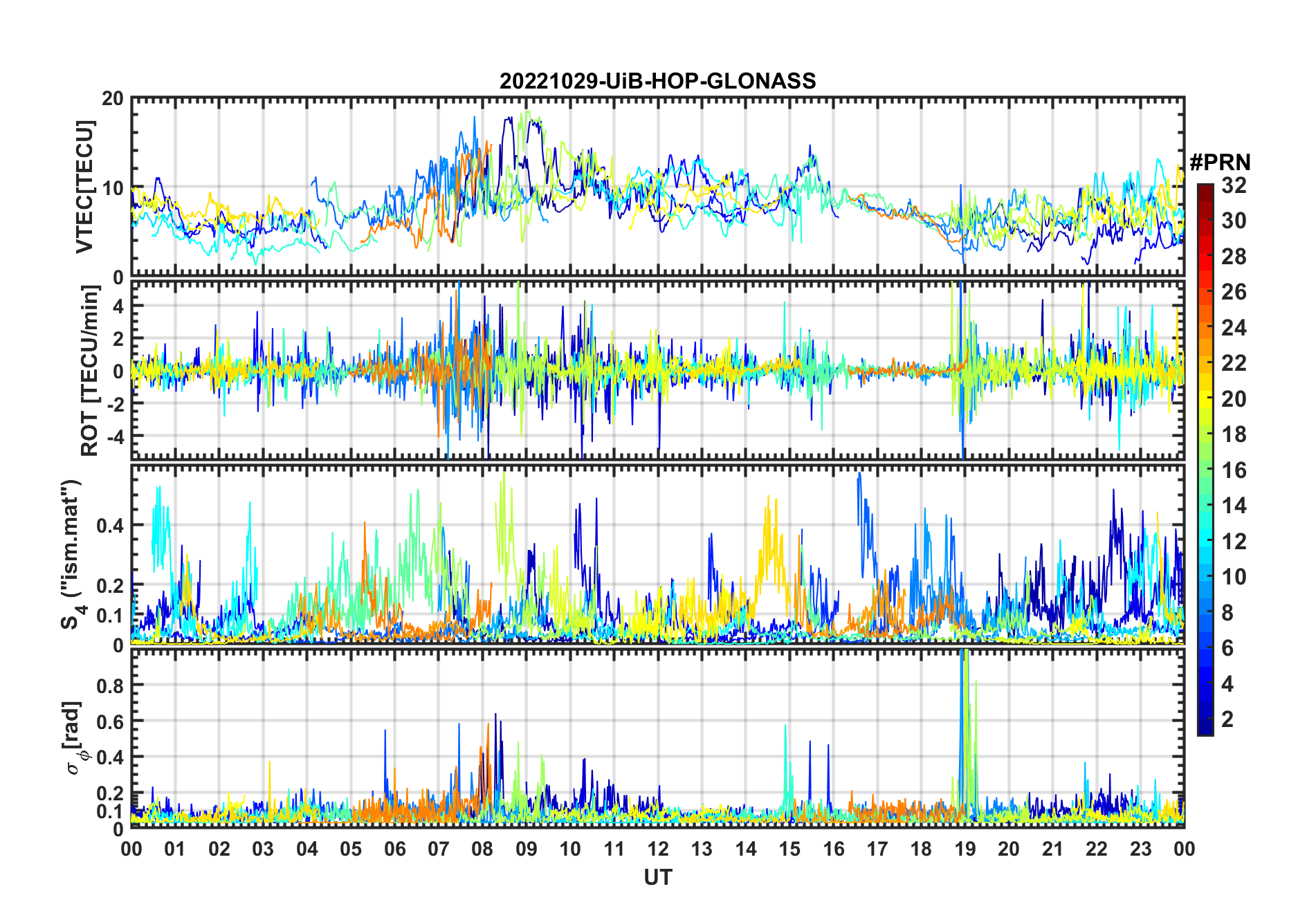Click x-axis tick label 12
Viewport: 1316px width, 920px height.
[x=658, y=849]
